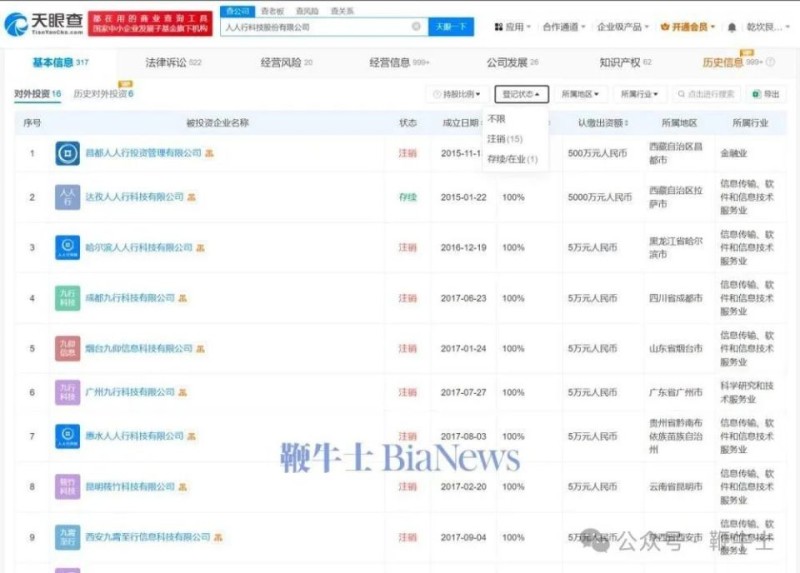Switch to 经营风险 tab
800x573 pixels.
[x=286, y=62]
